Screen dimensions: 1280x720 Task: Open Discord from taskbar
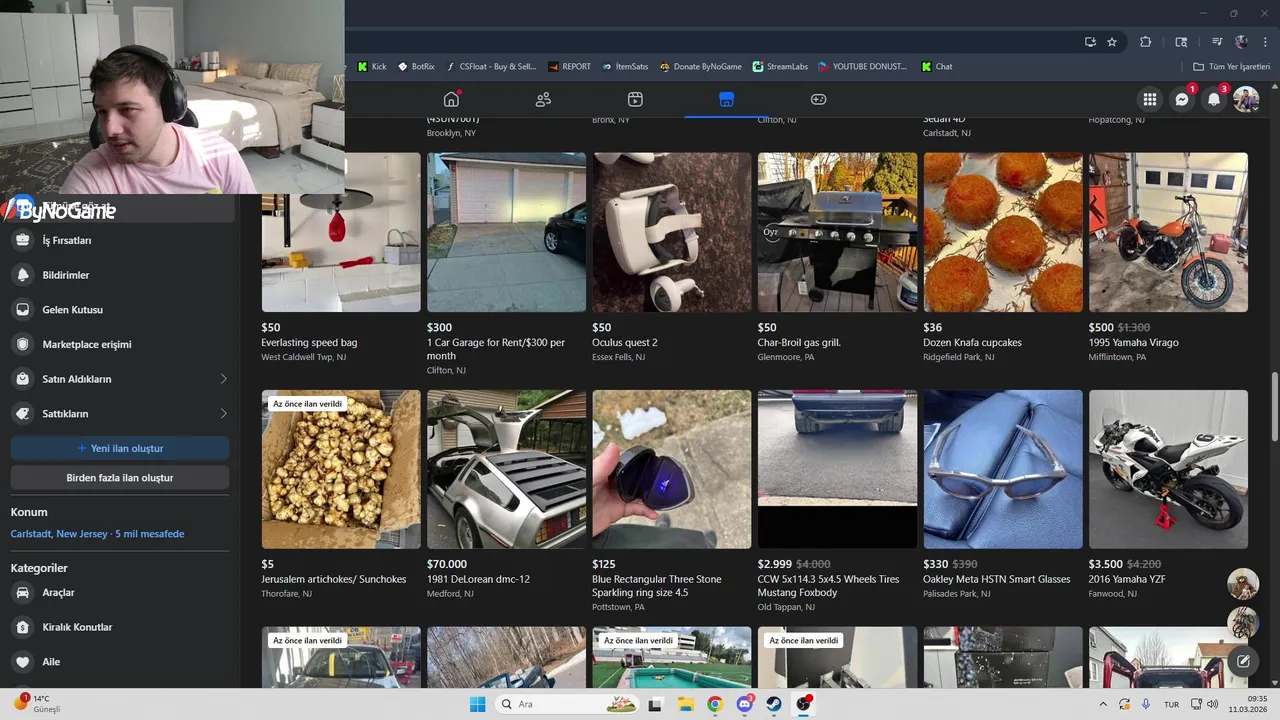point(745,704)
